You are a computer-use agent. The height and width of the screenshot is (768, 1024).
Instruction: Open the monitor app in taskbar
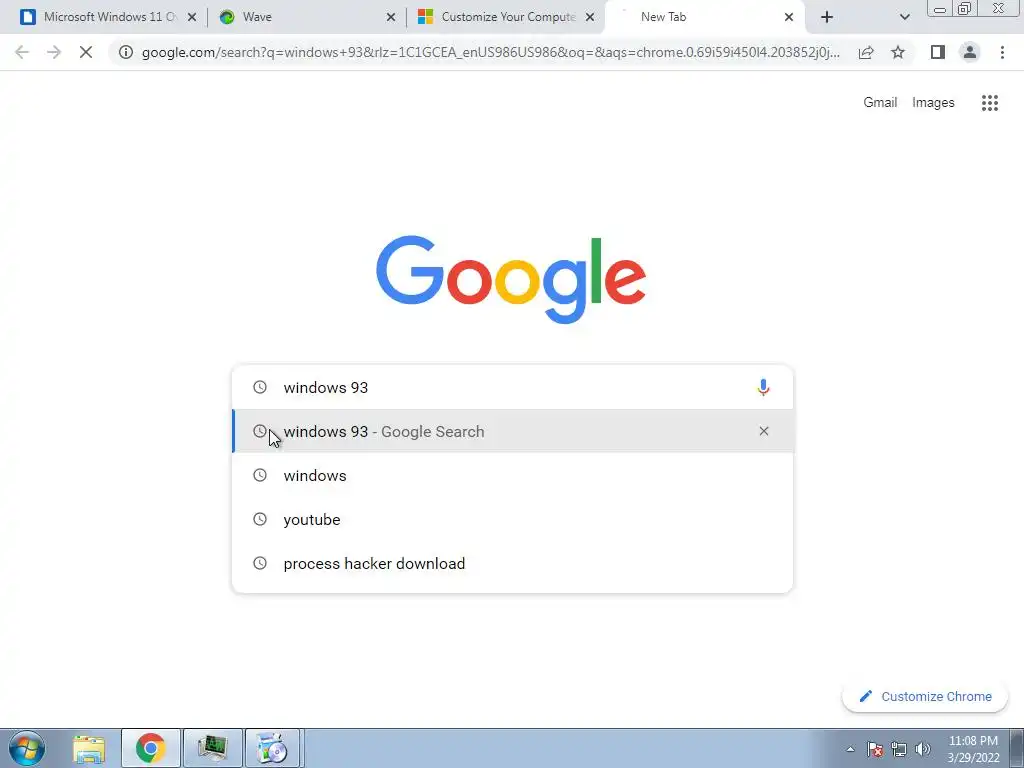(x=212, y=748)
